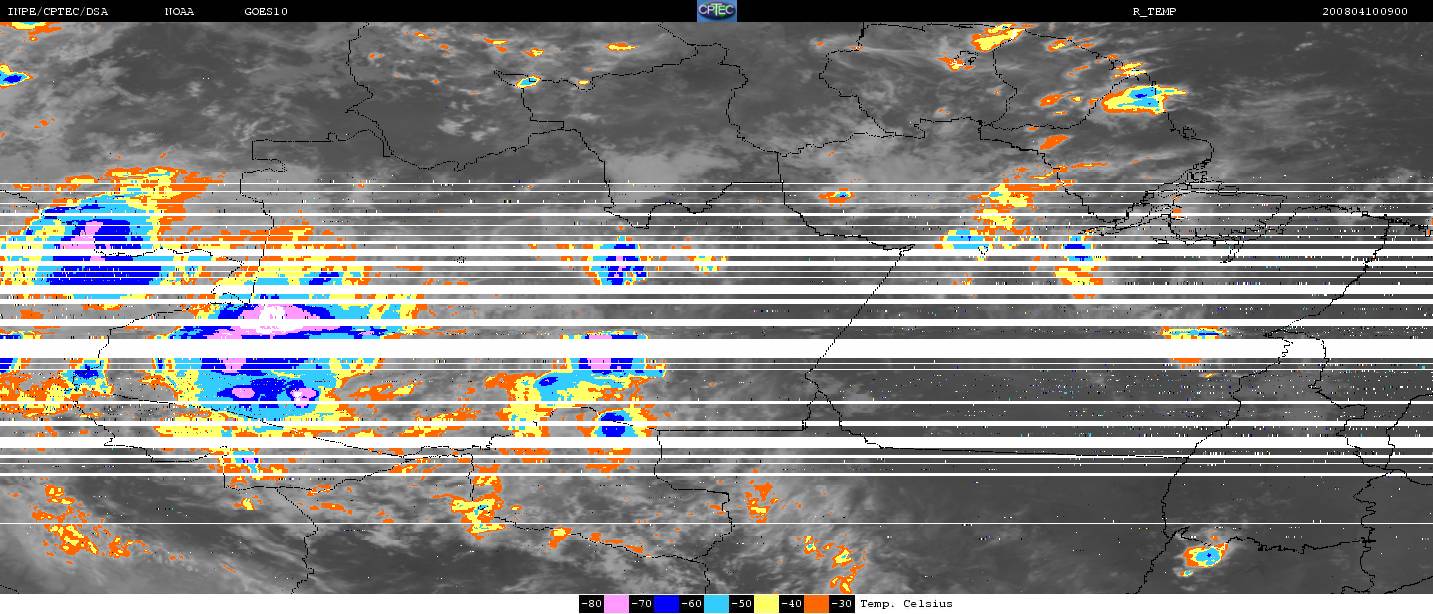Click the R_TEMP product label

tap(1153, 12)
